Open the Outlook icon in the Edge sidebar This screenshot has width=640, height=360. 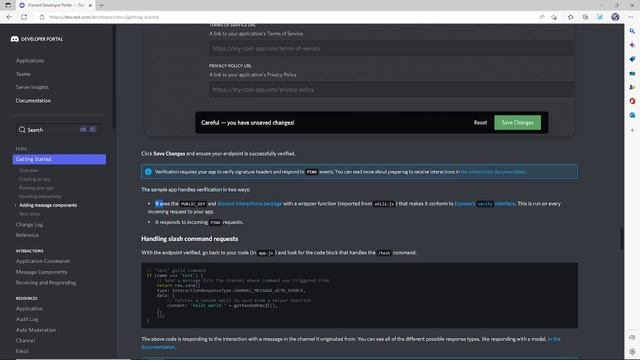click(632, 116)
